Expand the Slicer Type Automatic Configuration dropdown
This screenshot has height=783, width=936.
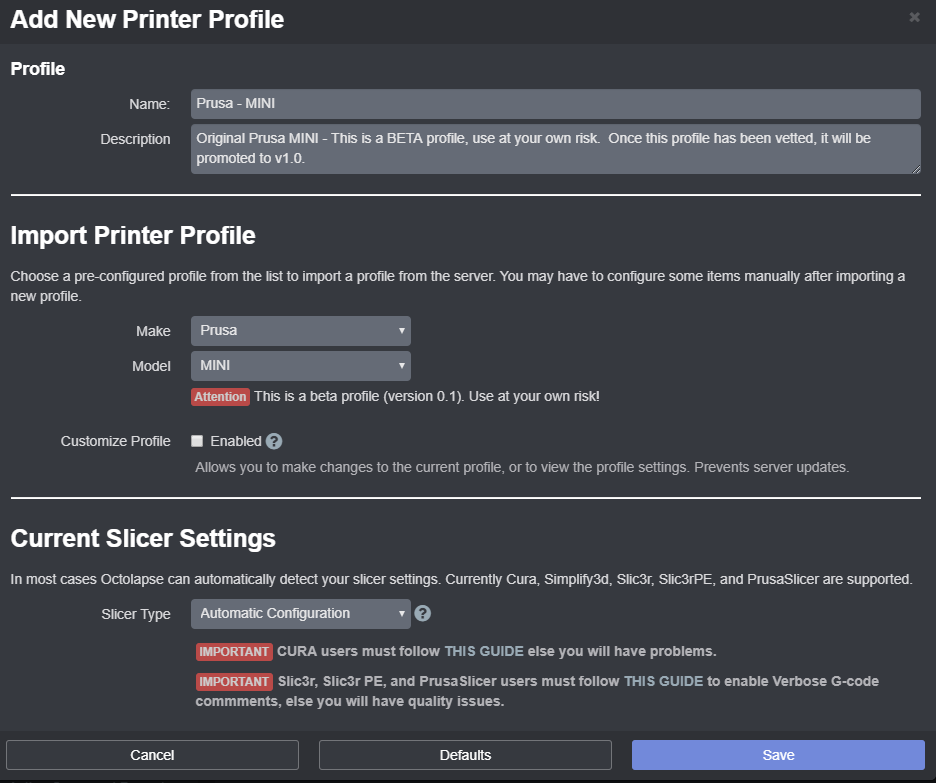point(301,614)
